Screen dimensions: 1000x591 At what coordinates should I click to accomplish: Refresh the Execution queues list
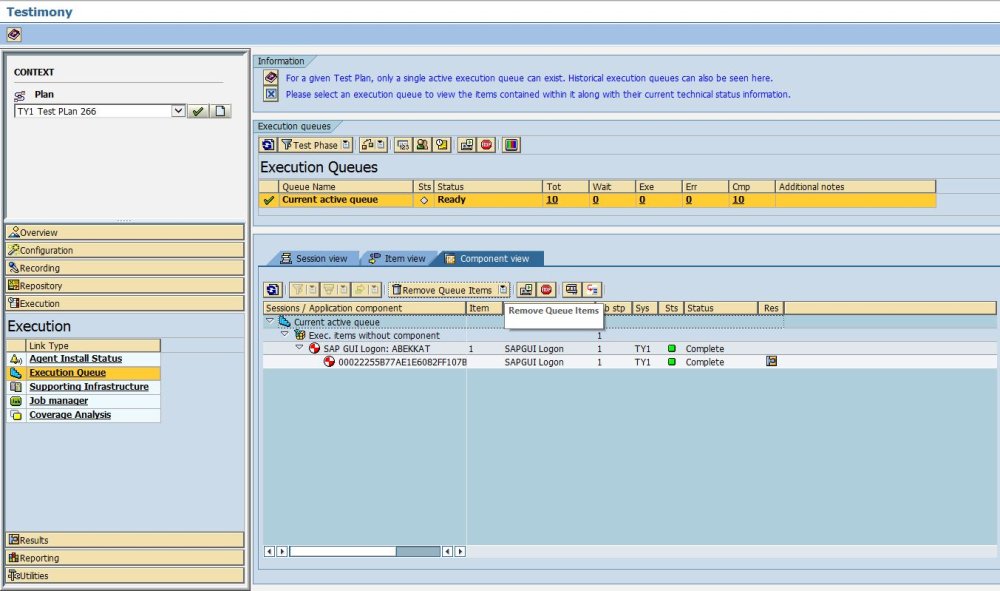(268, 145)
